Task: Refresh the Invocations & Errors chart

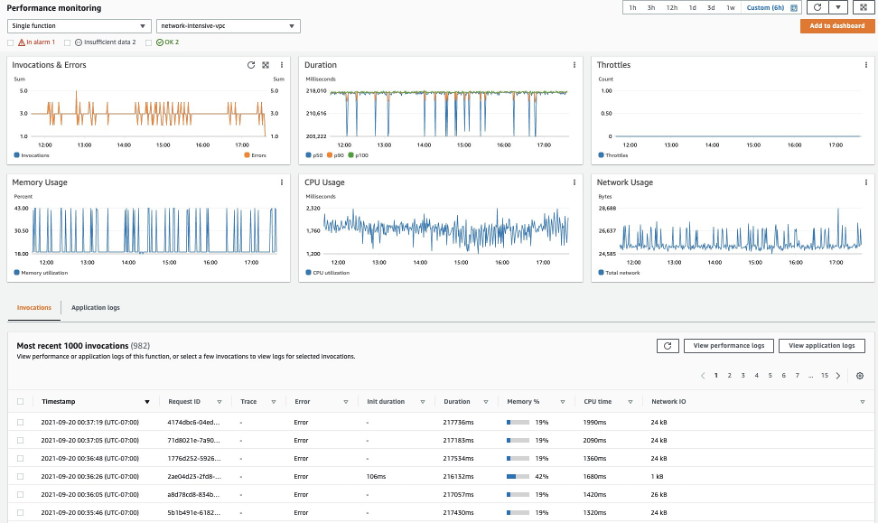Action: click(251, 65)
